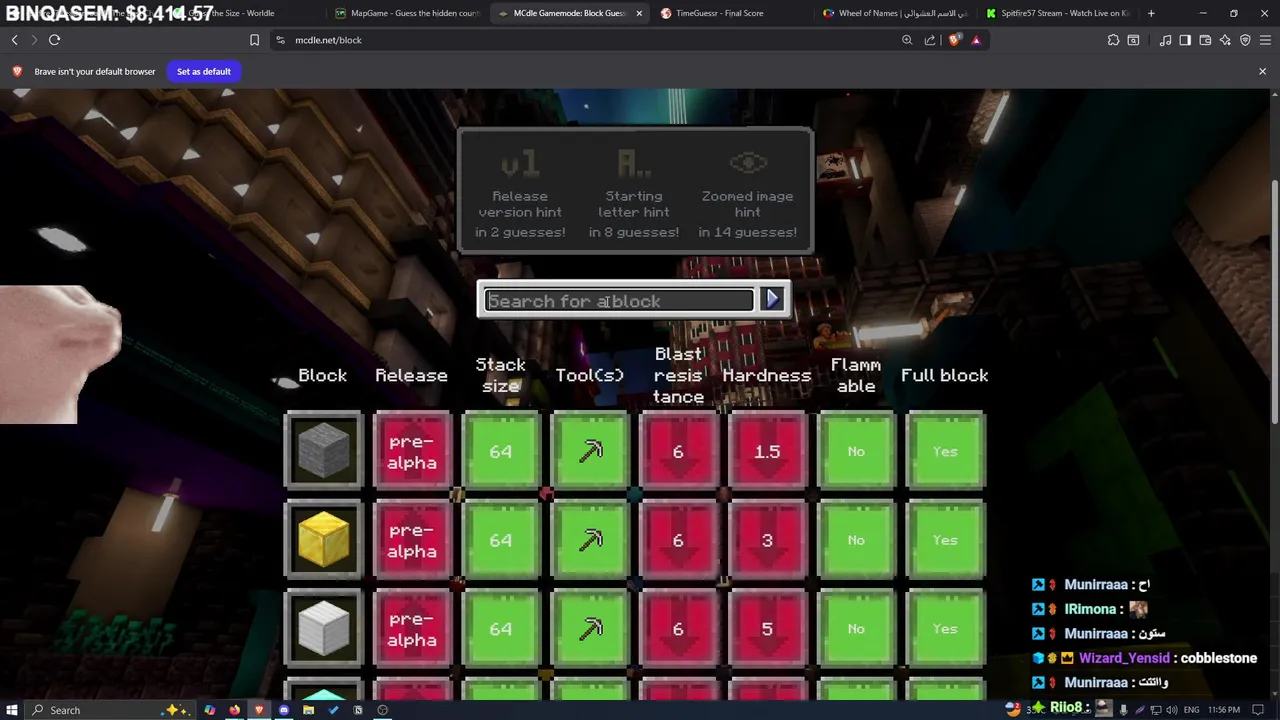Click the pickaxe tool cell in the gold block row
This screenshot has height=720, width=1280.
point(590,540)
